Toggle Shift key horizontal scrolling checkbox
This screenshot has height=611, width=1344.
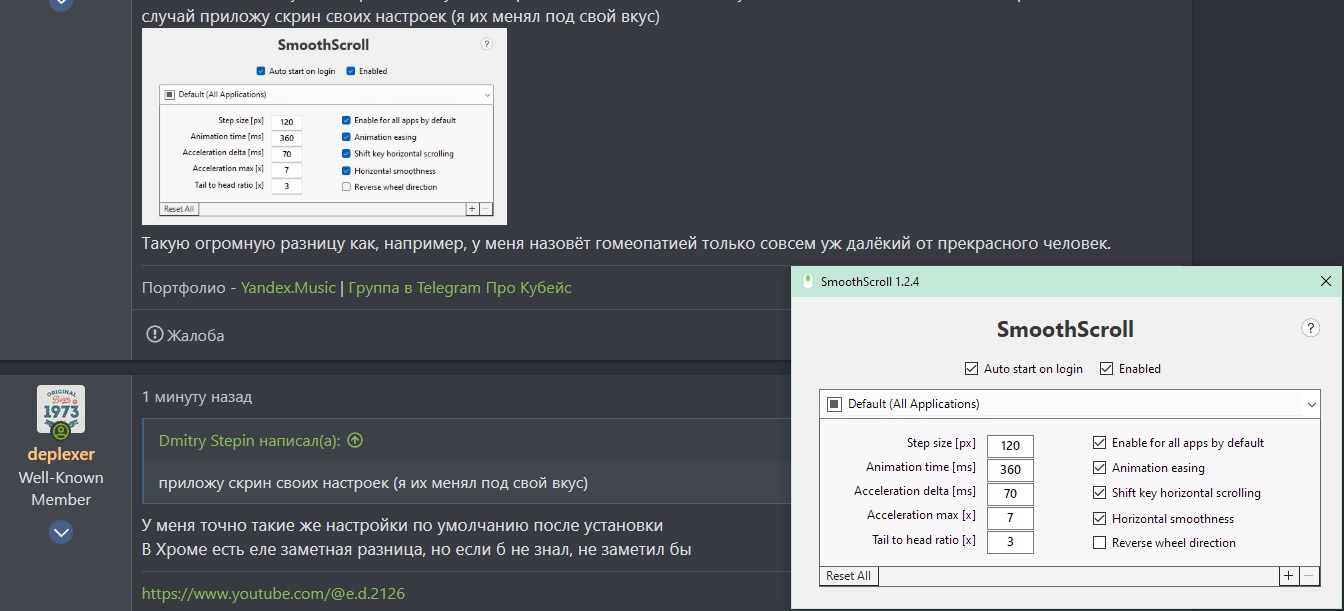(x=1100, y=493)
